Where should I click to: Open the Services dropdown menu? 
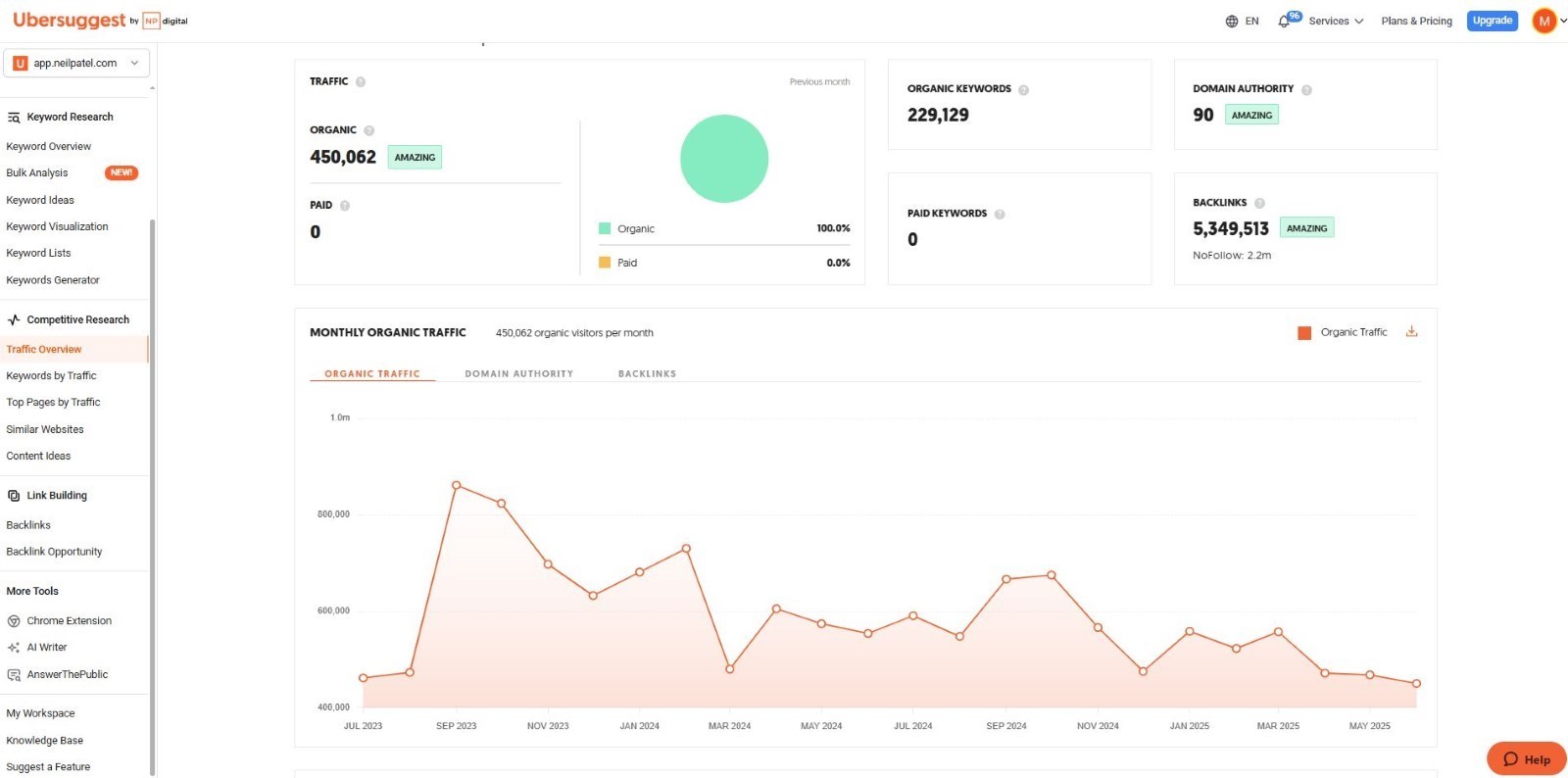pyautogui.click(x=1336, y=21)
